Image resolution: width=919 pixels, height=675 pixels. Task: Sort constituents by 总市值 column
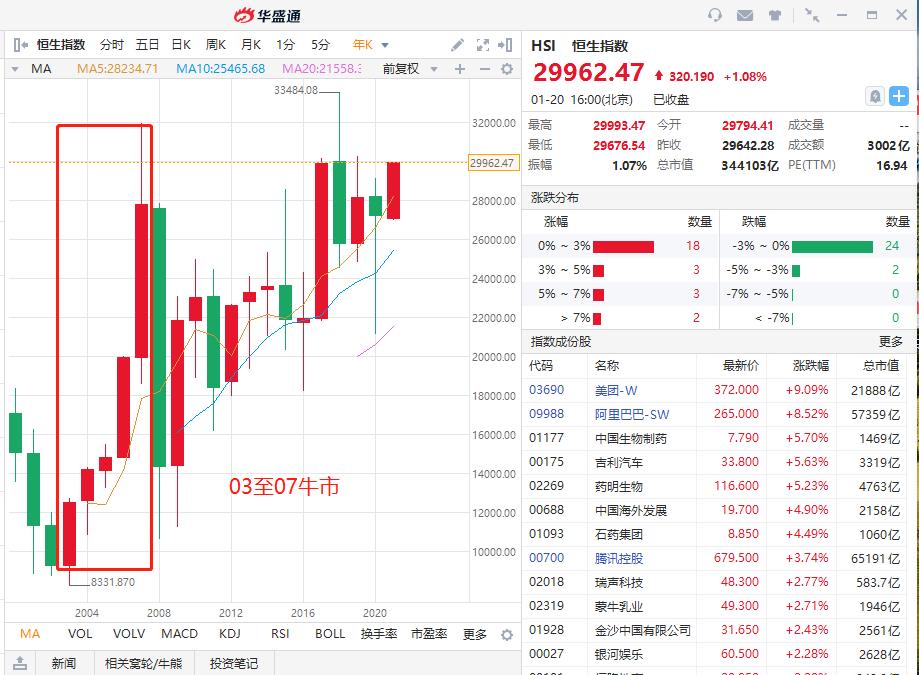(881, 366)
